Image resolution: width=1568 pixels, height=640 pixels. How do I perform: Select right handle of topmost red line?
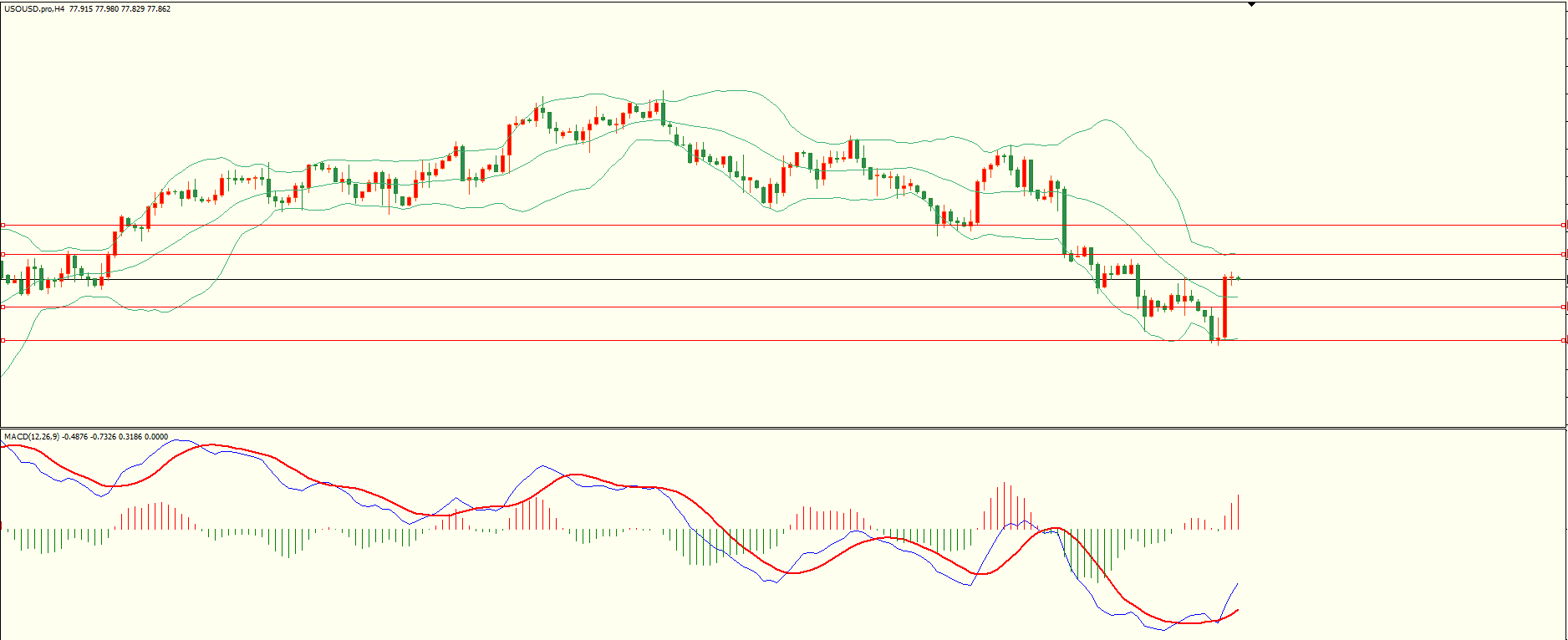(x=1563, y=225)
